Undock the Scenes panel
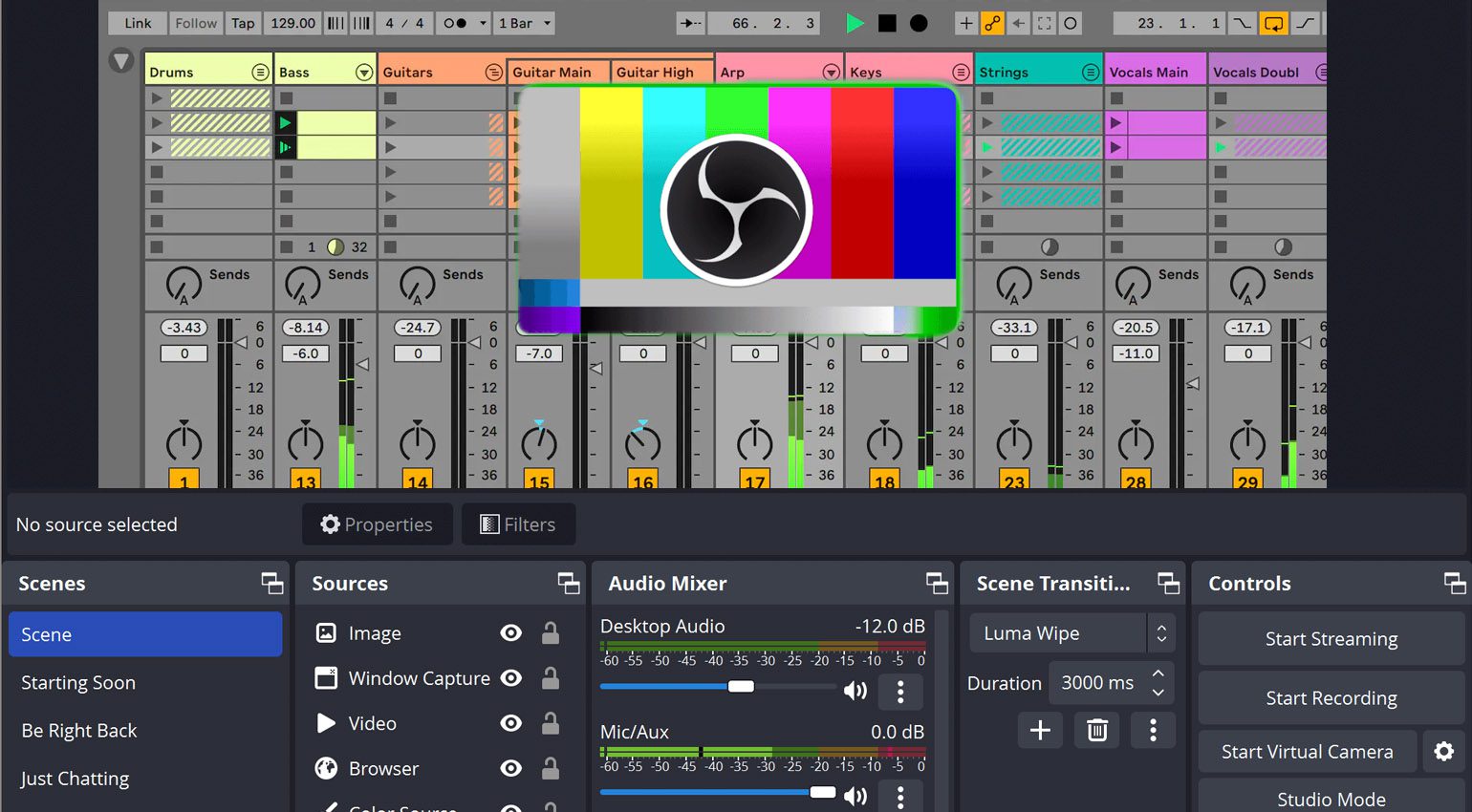 click(x=272, y=583)
